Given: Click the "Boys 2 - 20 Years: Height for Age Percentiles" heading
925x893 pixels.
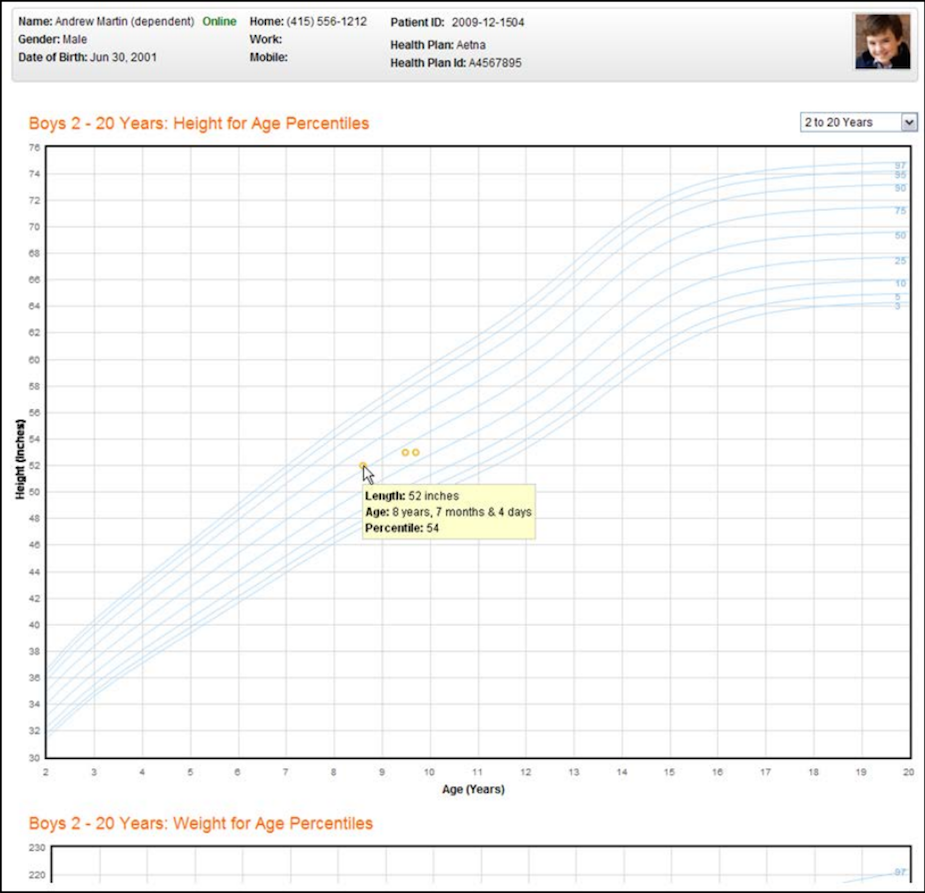Looking at the screenshot, I should (x=199, y=123).
